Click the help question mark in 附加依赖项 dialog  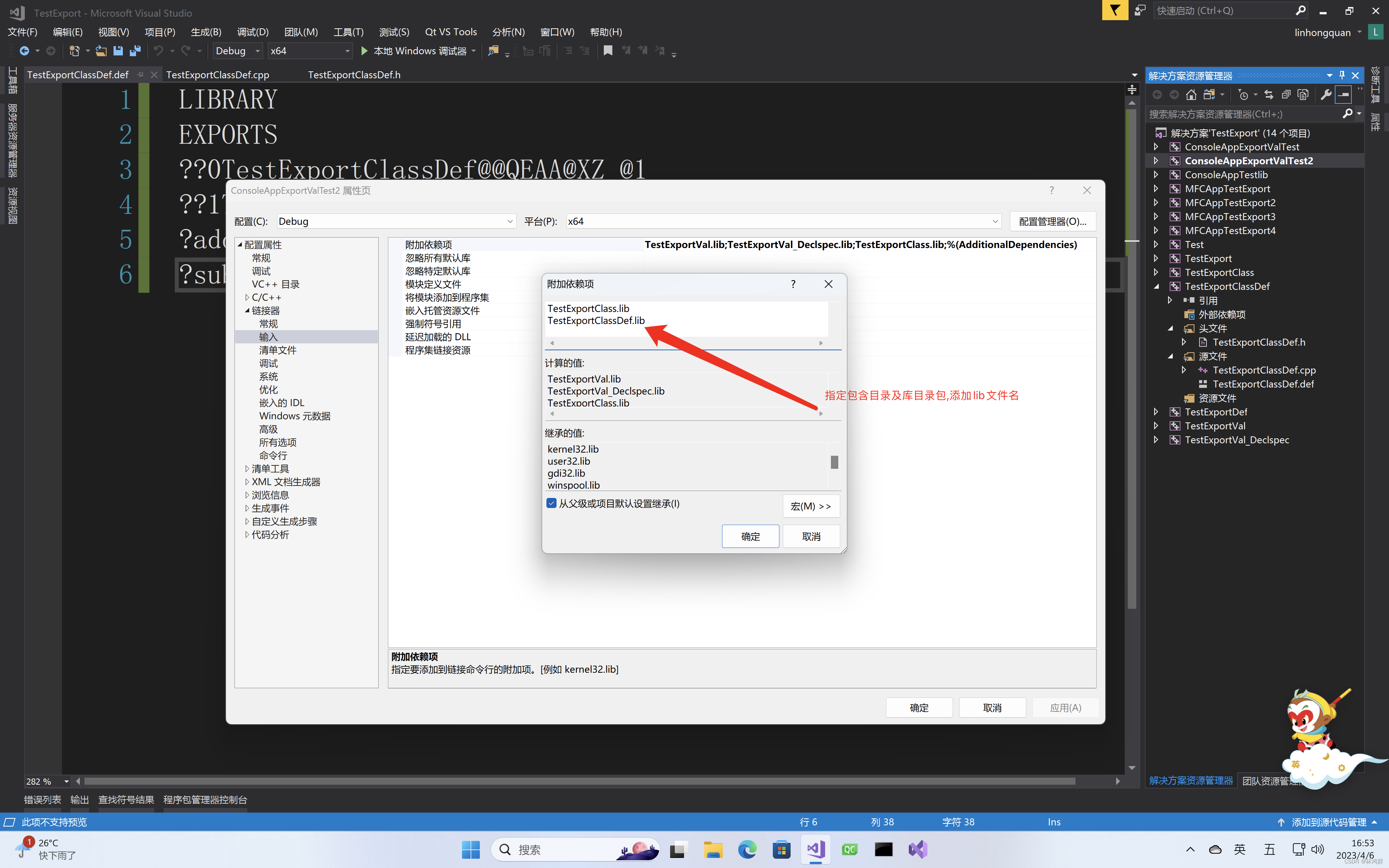click(793, 284)
